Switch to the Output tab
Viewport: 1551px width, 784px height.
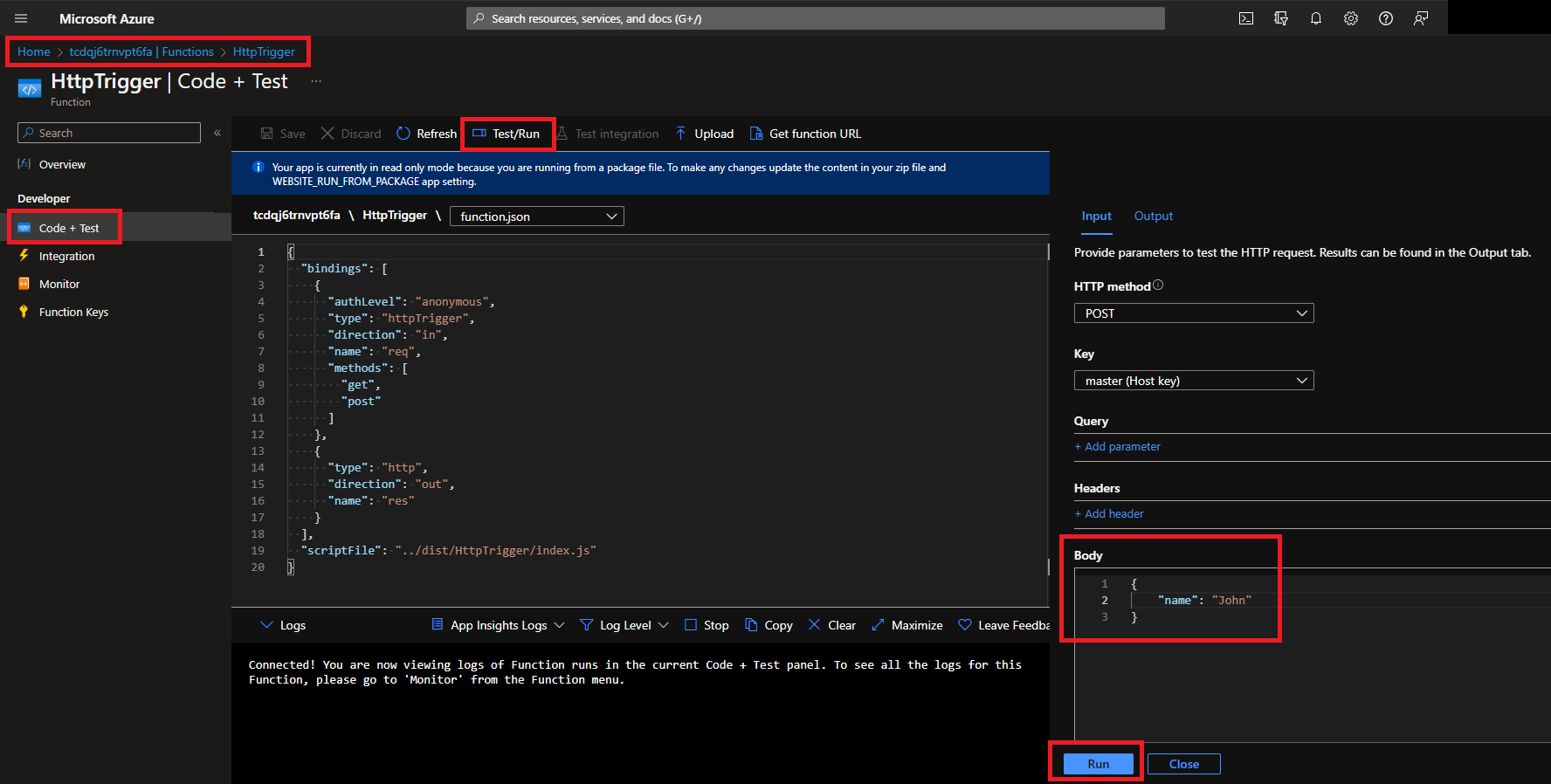click(x=1154, y=216)
